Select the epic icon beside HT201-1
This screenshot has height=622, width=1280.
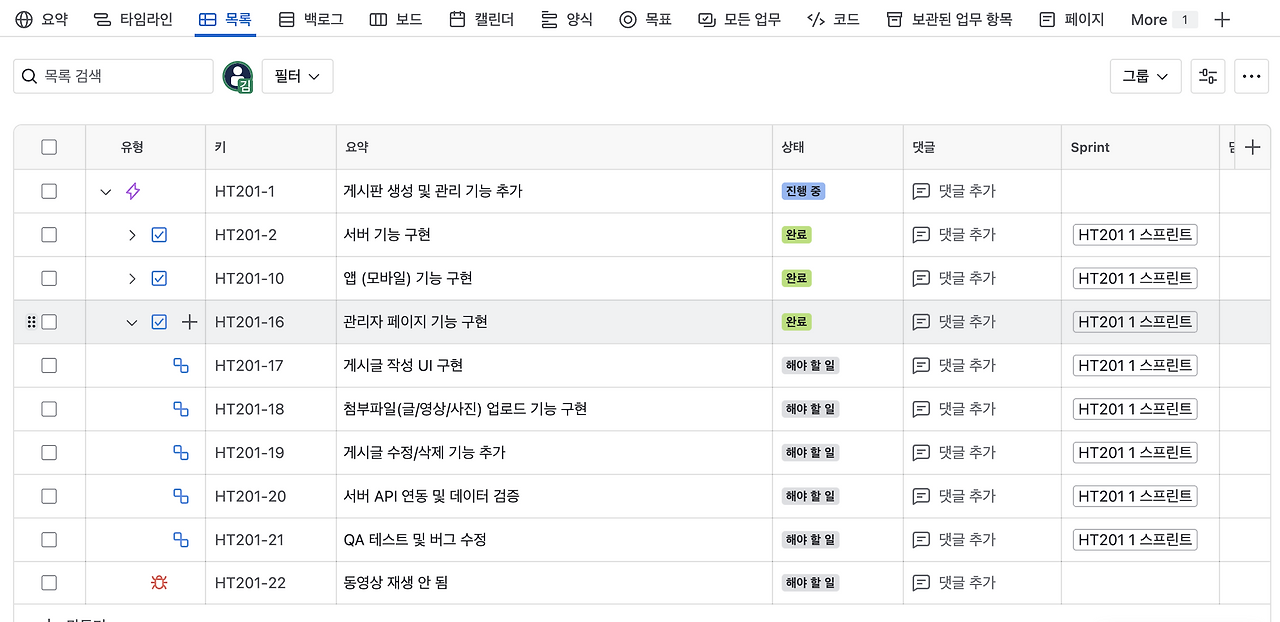tap(131, 191)
